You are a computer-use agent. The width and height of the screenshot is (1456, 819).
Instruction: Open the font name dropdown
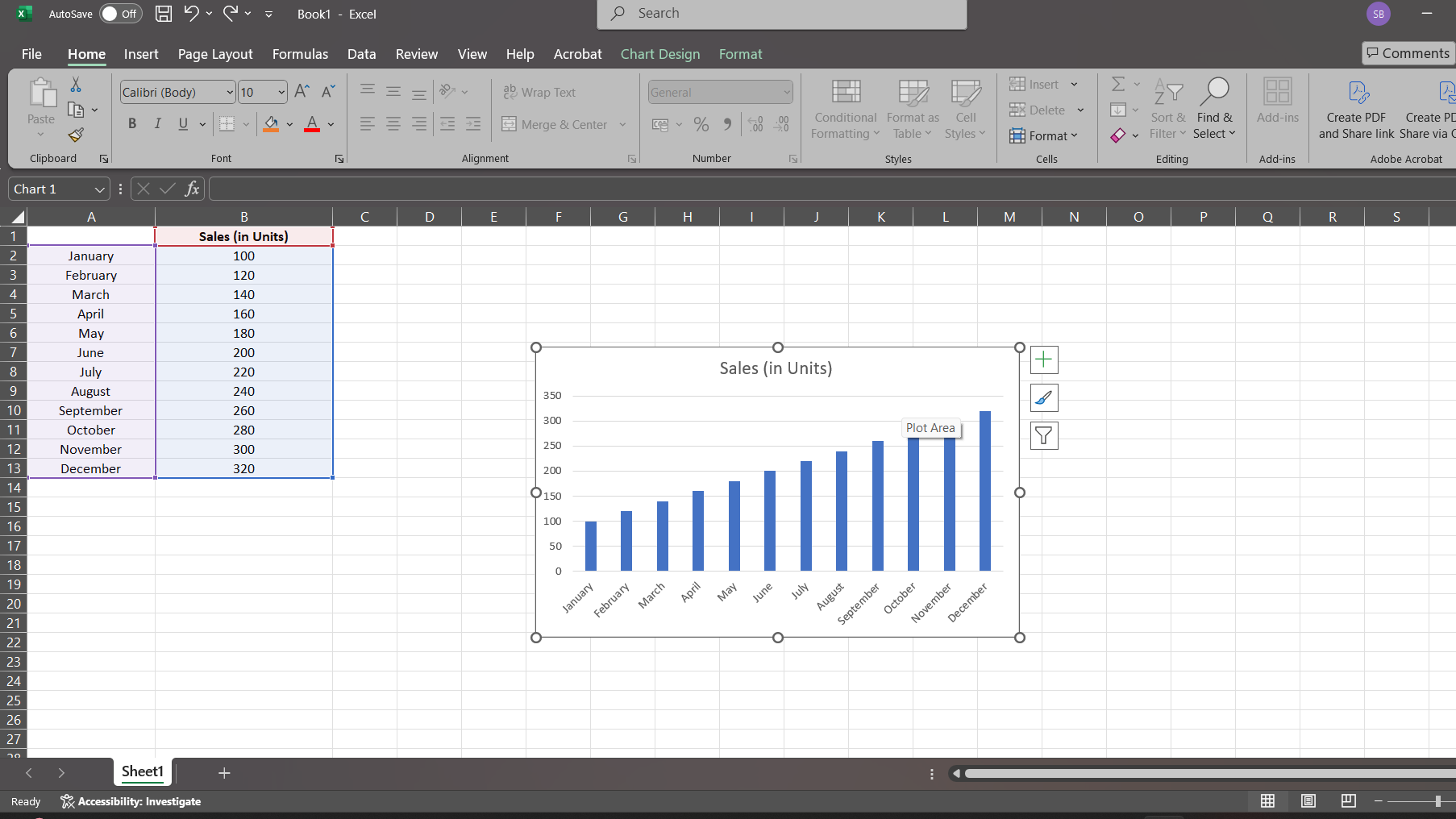click(x=229, y=93)
